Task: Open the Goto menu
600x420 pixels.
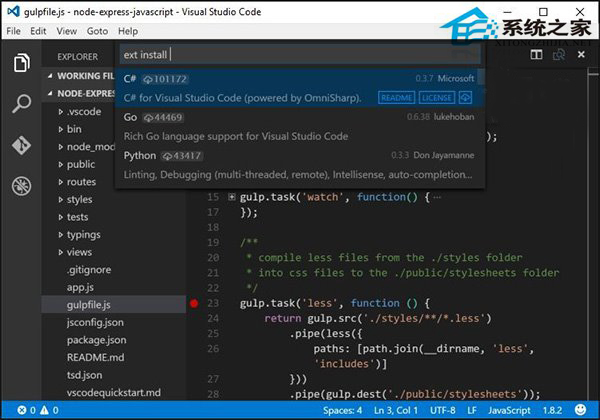Action: click(x=97, y=31)
